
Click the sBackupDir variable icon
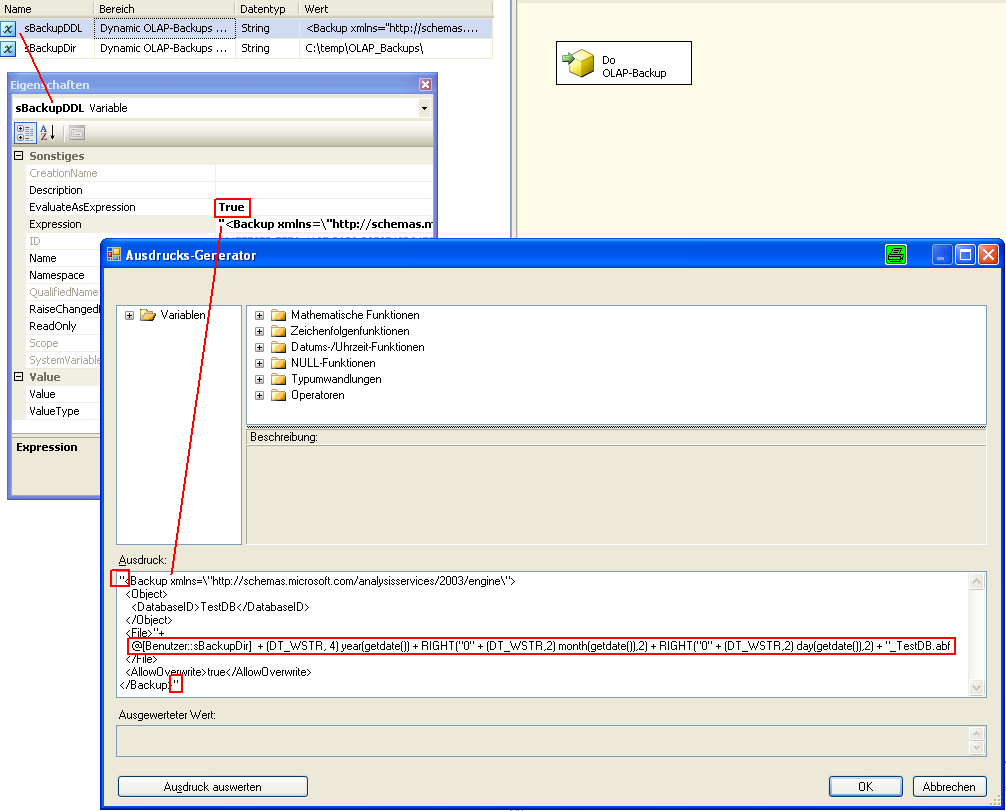click(9, 48)
